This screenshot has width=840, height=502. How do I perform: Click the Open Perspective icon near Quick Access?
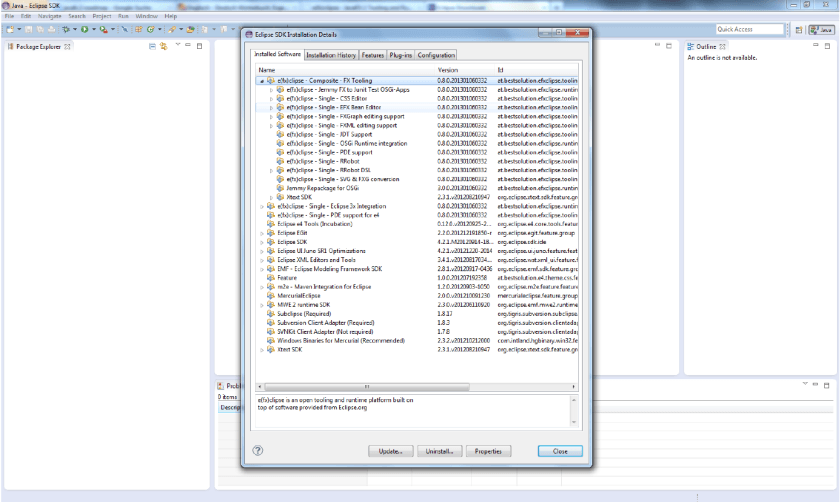798,30
